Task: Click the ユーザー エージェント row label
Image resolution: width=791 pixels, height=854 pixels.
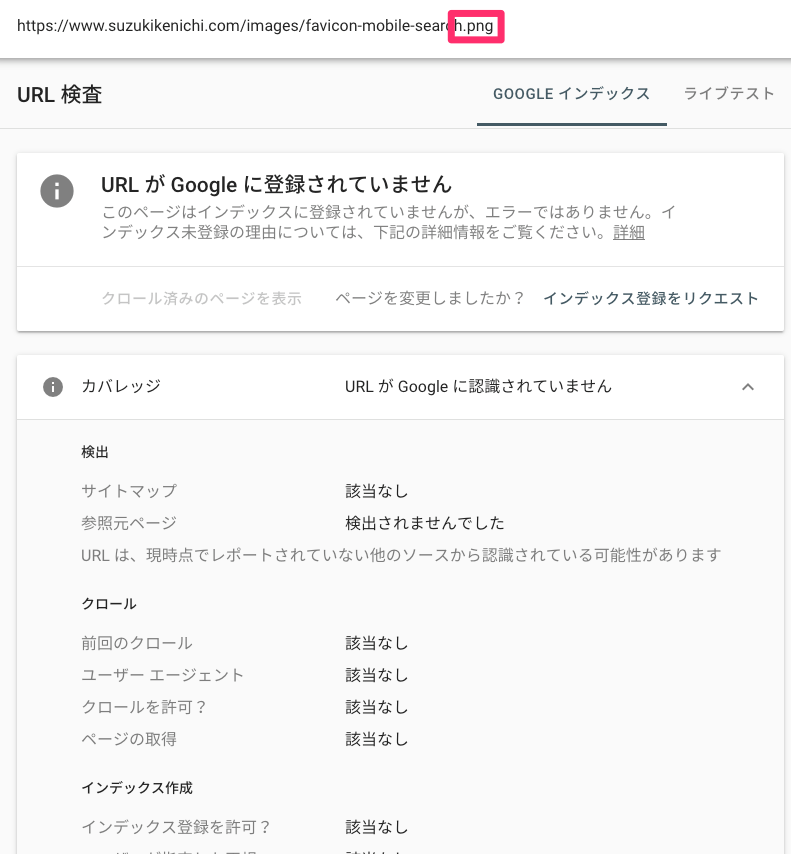Action: [x=162, y=675]
